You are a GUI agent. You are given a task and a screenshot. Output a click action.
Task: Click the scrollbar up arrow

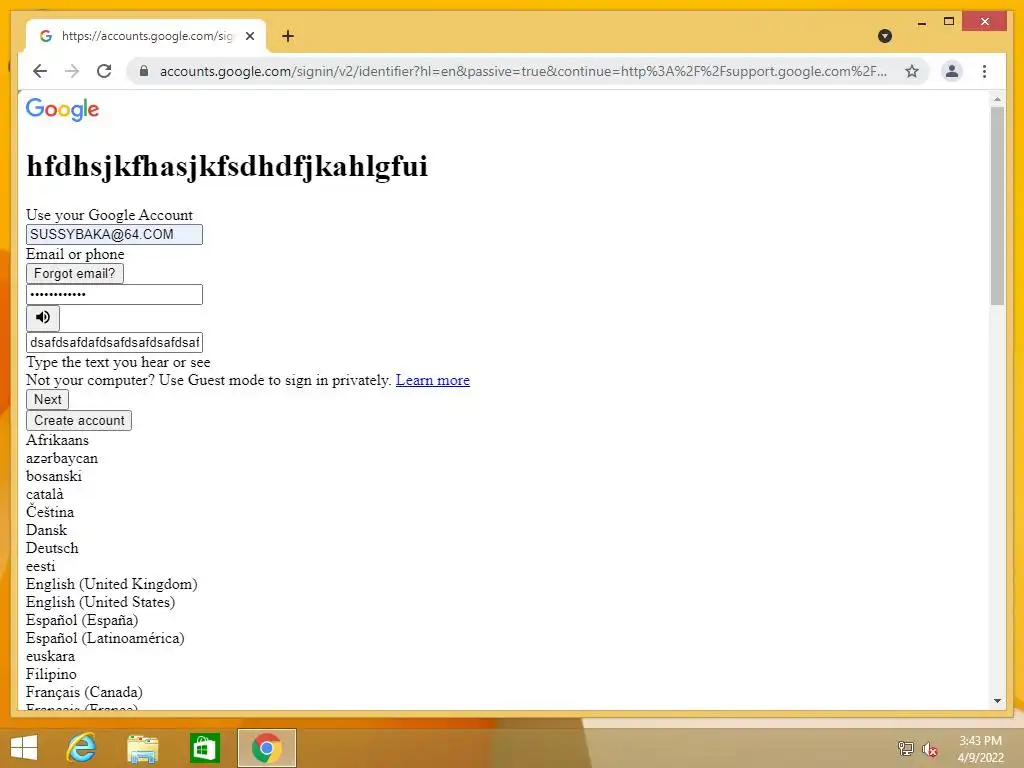[997, 99]
